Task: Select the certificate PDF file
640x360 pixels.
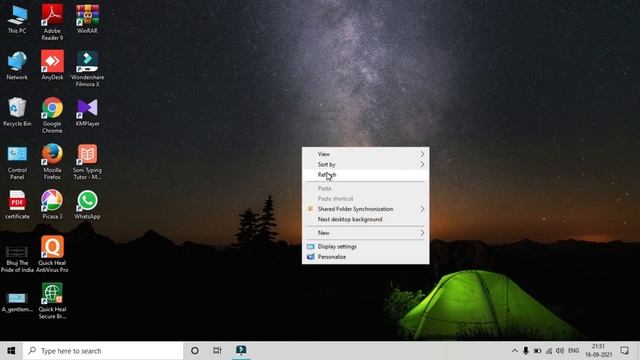Action: point(17,205)
